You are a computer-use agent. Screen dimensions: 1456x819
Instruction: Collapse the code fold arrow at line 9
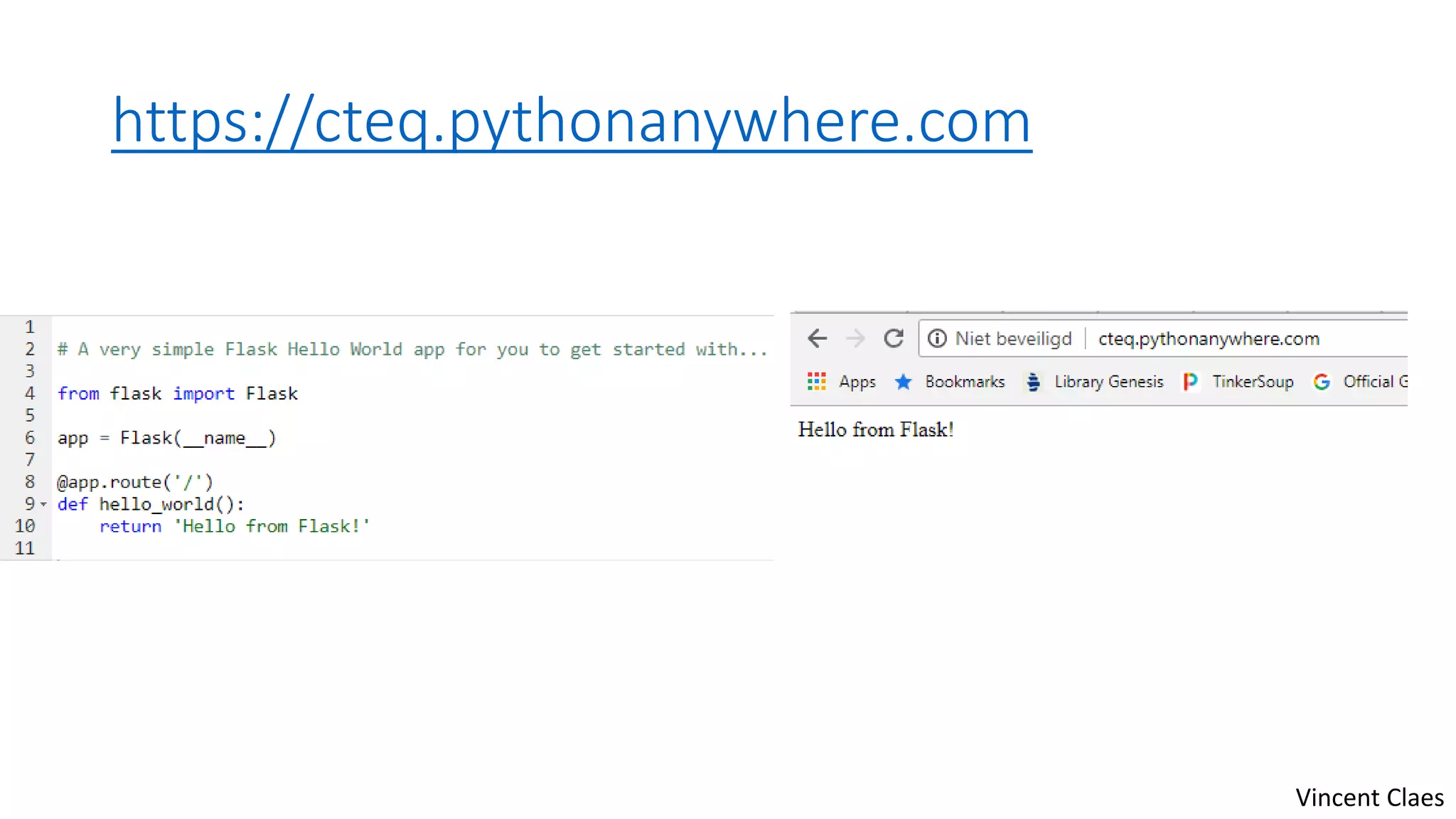pos(43,504)
